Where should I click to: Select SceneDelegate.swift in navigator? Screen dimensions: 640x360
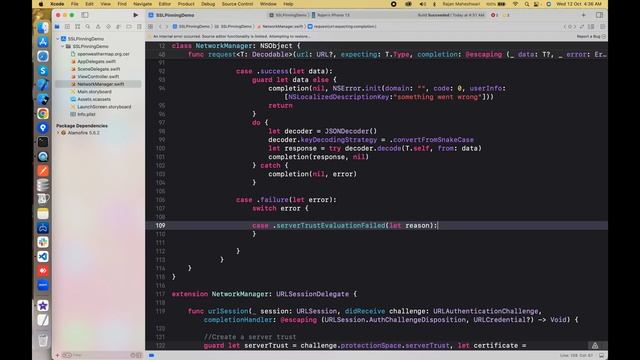click(x=98, y=69)
